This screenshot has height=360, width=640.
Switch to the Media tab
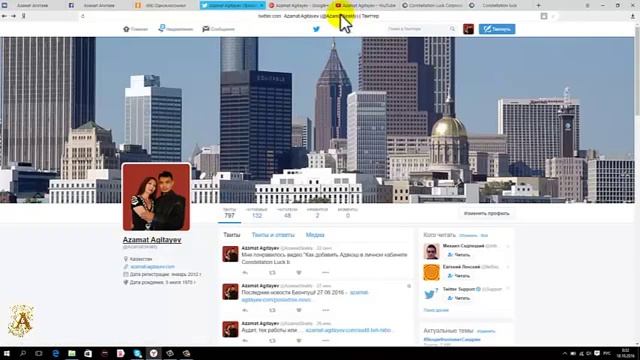pos(315,235)
